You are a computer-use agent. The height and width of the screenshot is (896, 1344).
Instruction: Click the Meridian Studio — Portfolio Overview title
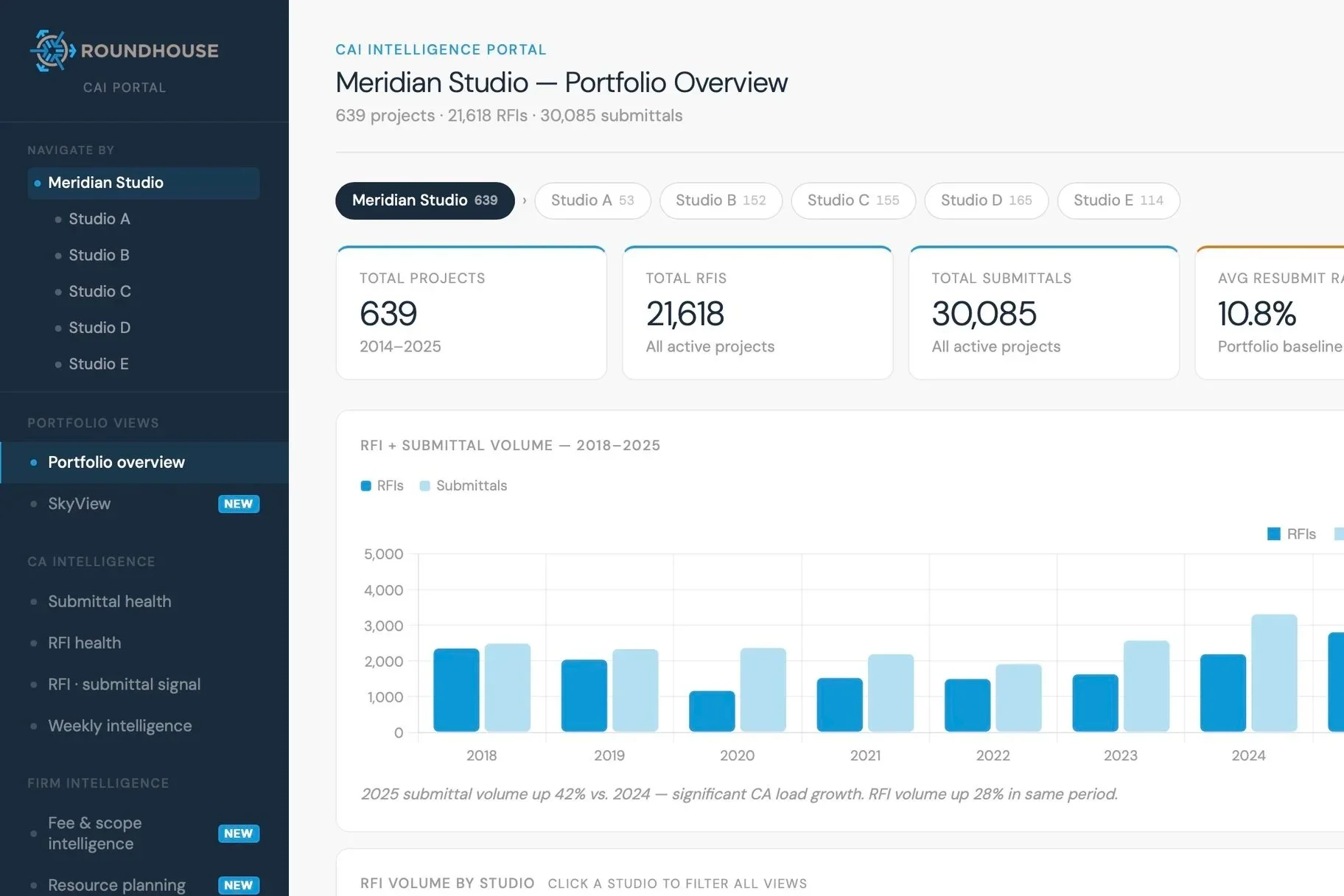(561, 83)
